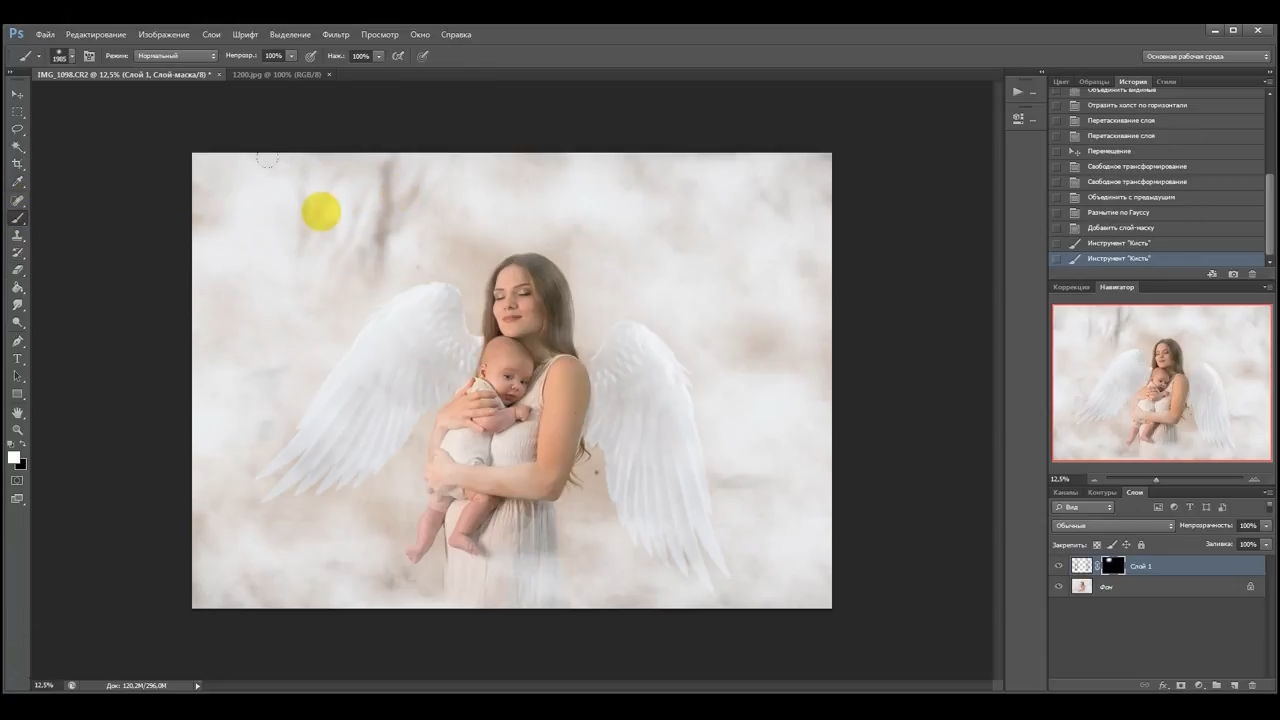Screen dimensions: 1280x720
Task: Open the Brush Preset picker arrow
Action: [x=72, y=56]
